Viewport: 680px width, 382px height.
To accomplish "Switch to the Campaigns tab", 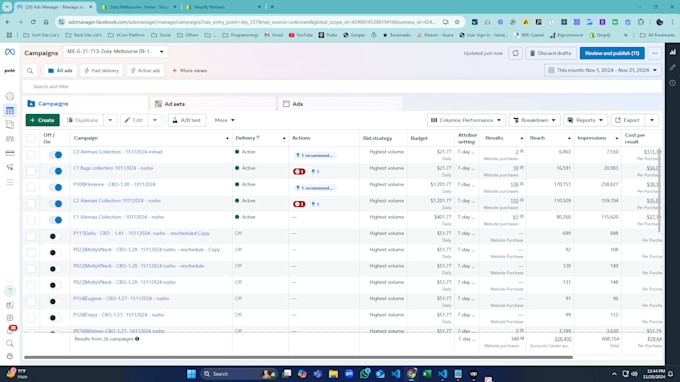I will (x=85, y=104).
